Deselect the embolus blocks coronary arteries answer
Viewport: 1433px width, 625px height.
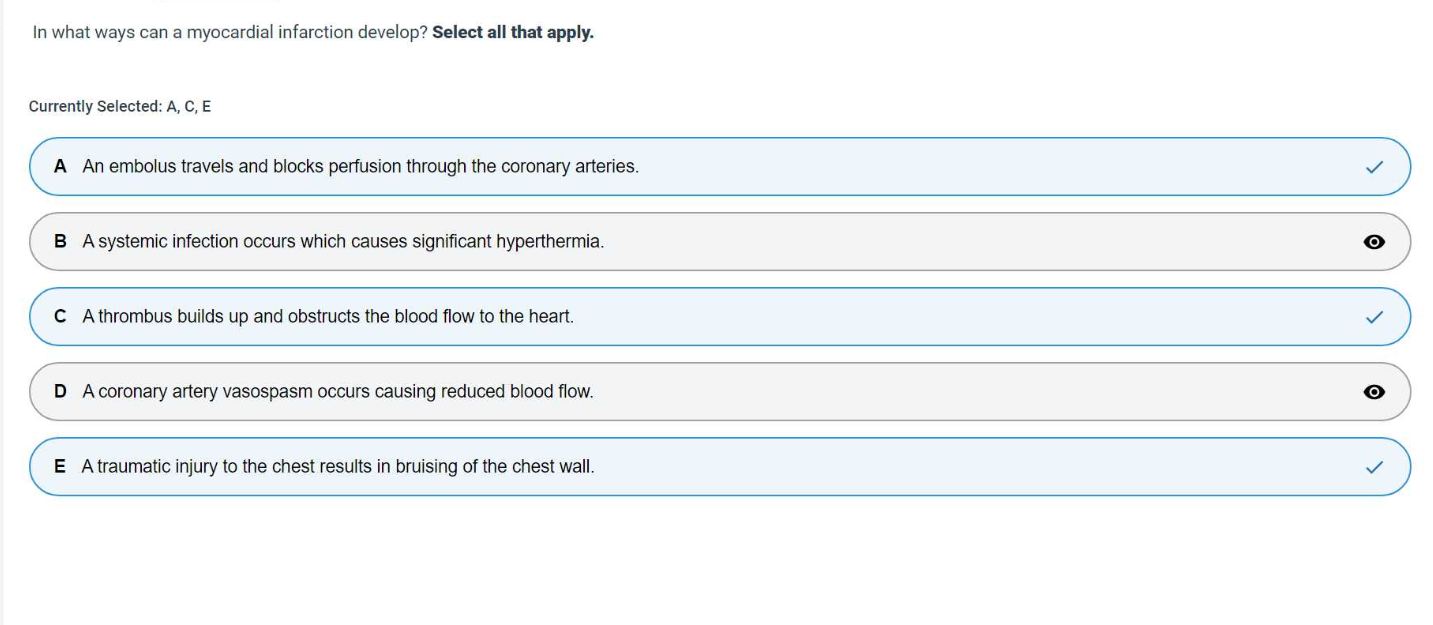click(x=360, y=167)
